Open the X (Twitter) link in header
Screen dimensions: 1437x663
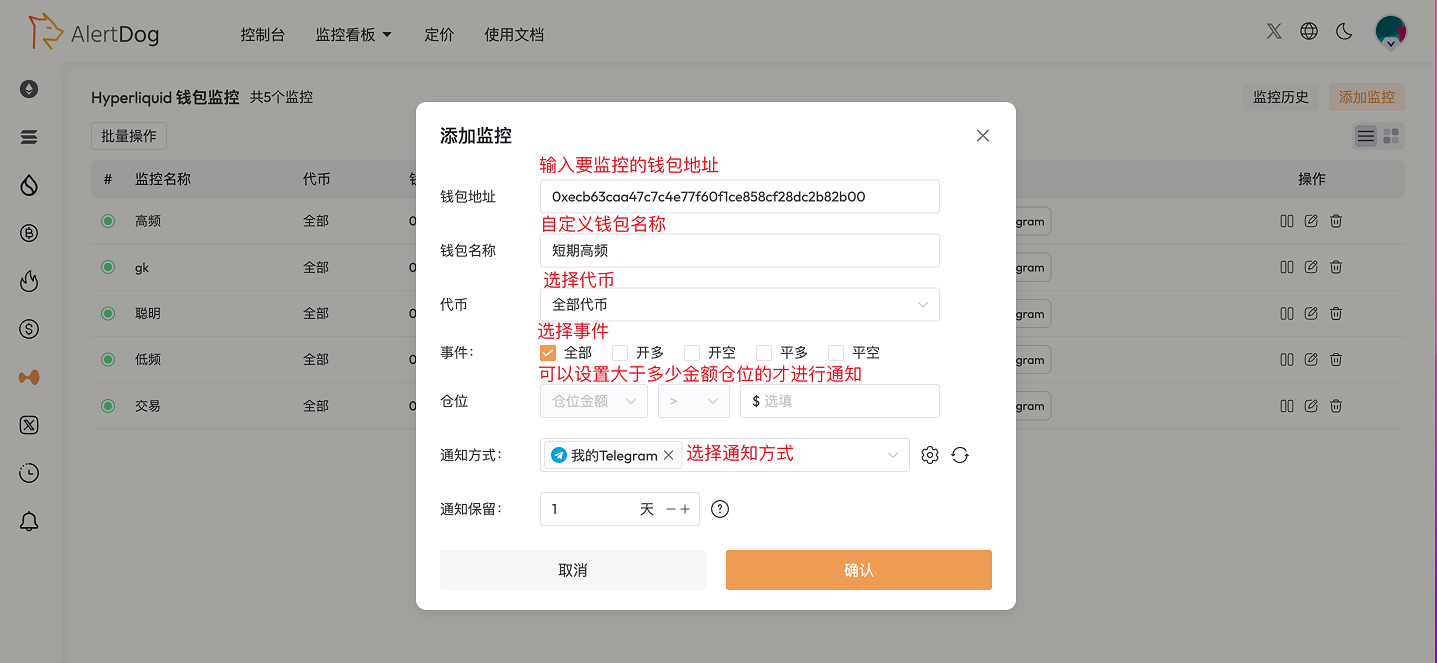[x=1274, y=31]
